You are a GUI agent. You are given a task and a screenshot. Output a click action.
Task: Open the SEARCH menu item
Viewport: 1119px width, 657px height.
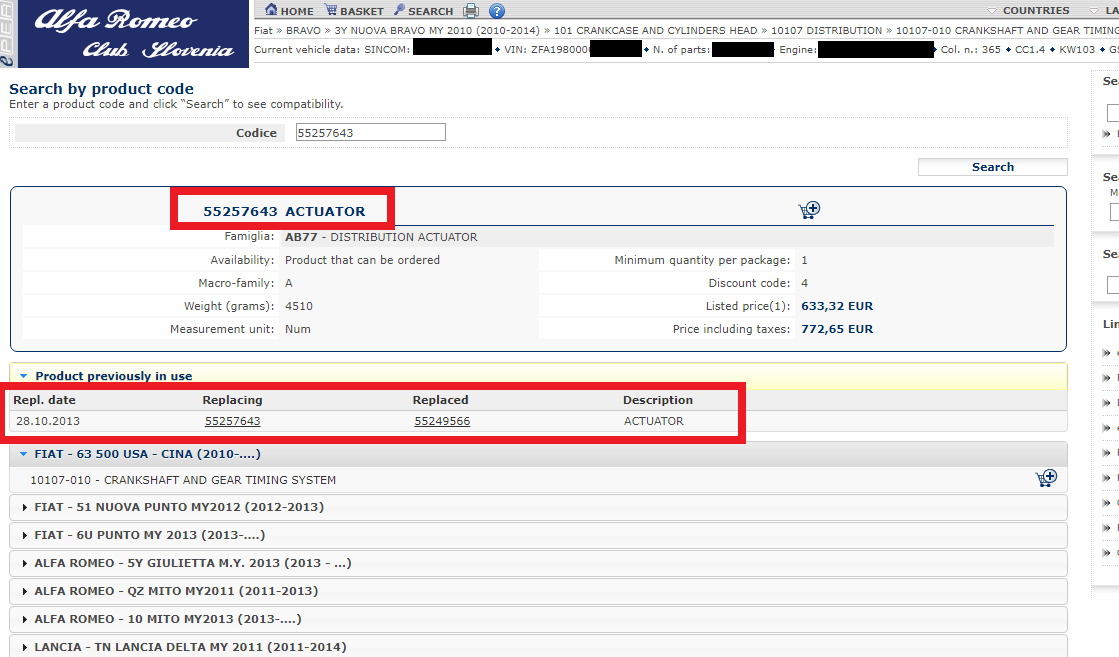coord(423,11)
